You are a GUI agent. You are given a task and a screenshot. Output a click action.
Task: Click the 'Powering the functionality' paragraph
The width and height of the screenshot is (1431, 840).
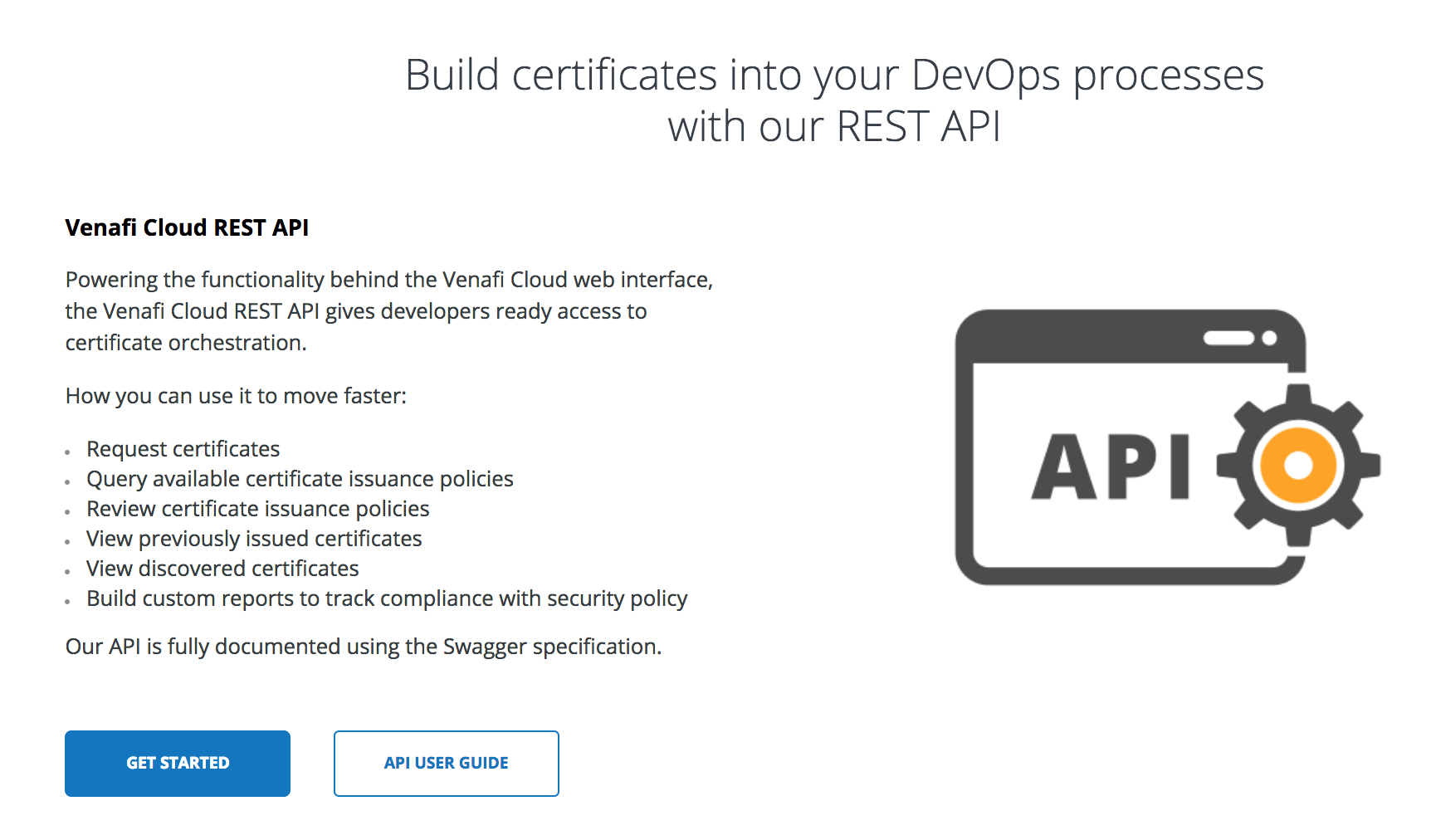coord(389,311)
